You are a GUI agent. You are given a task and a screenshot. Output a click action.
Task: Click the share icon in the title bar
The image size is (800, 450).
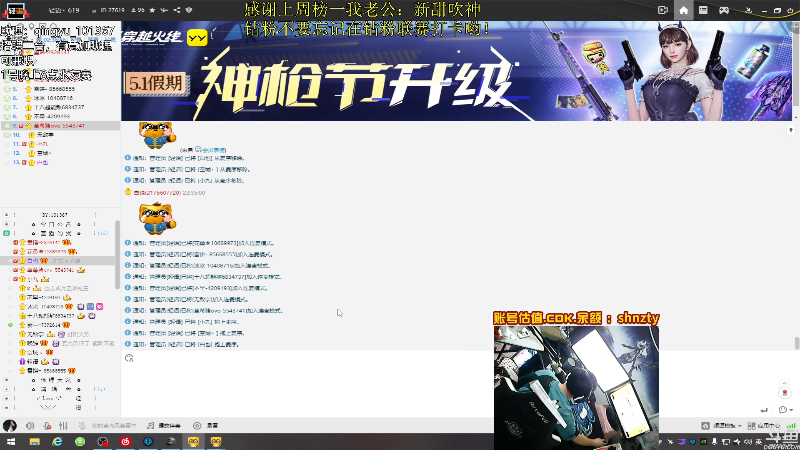pos(177,10)
